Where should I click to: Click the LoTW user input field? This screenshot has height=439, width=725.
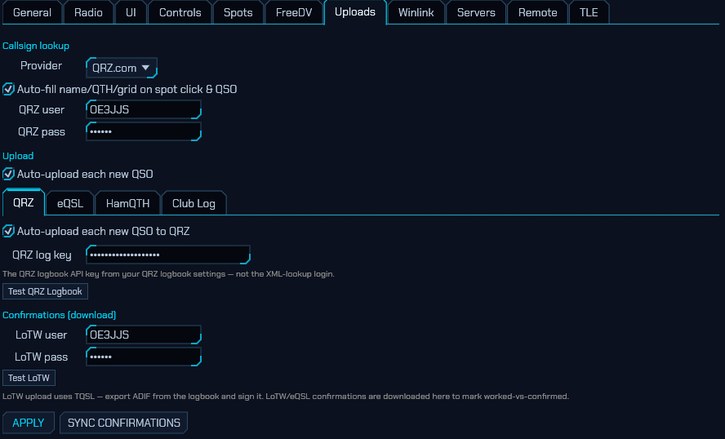coord(143,335)
